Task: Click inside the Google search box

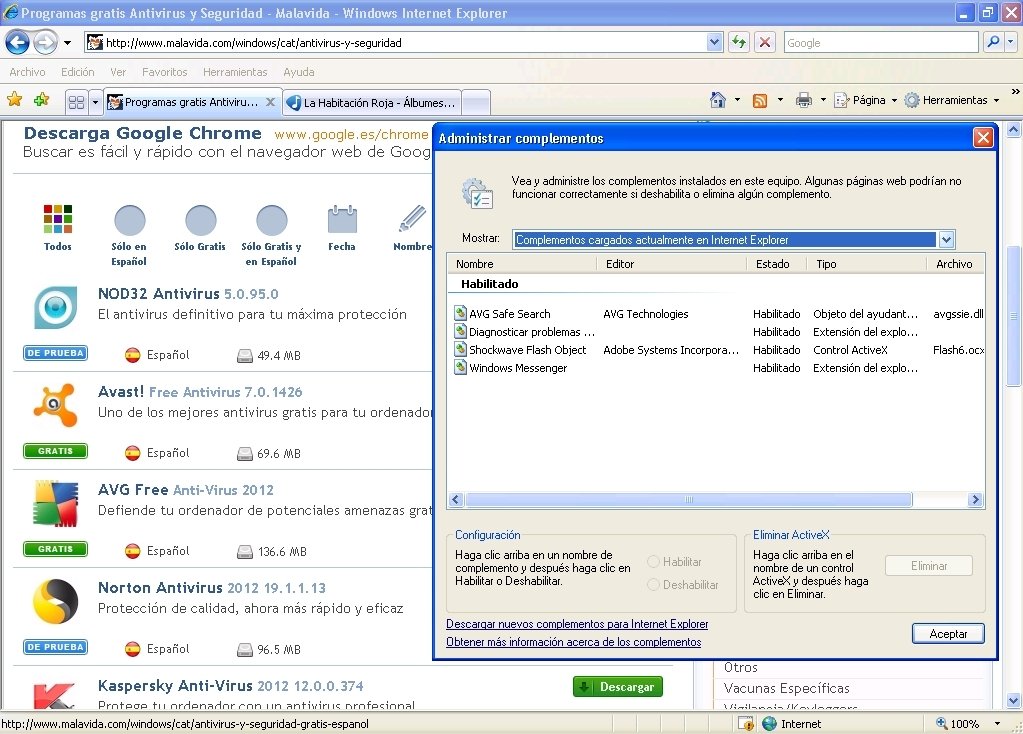Action: point(881,42)
